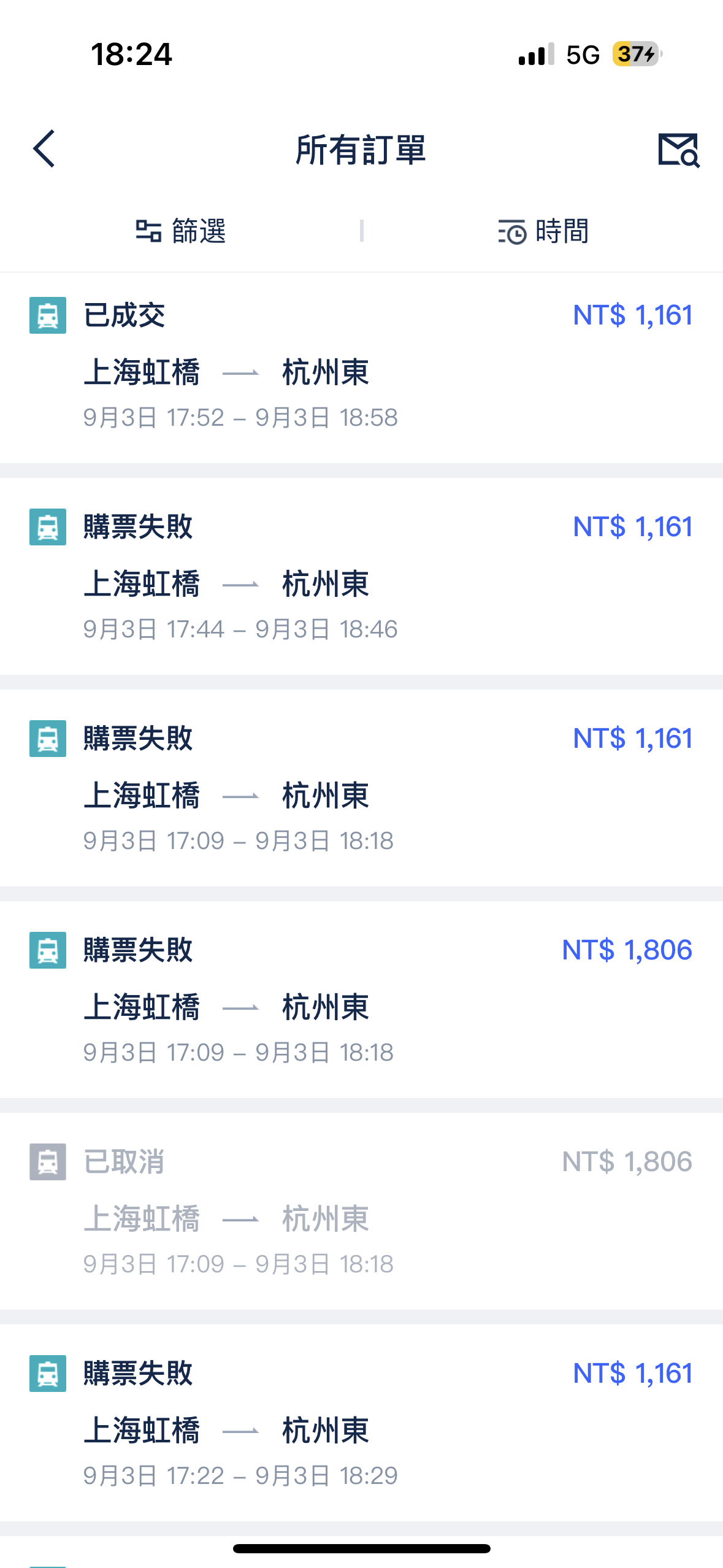Select the cancelled order 已取消 NT$ 1,806

(361, 1212)
